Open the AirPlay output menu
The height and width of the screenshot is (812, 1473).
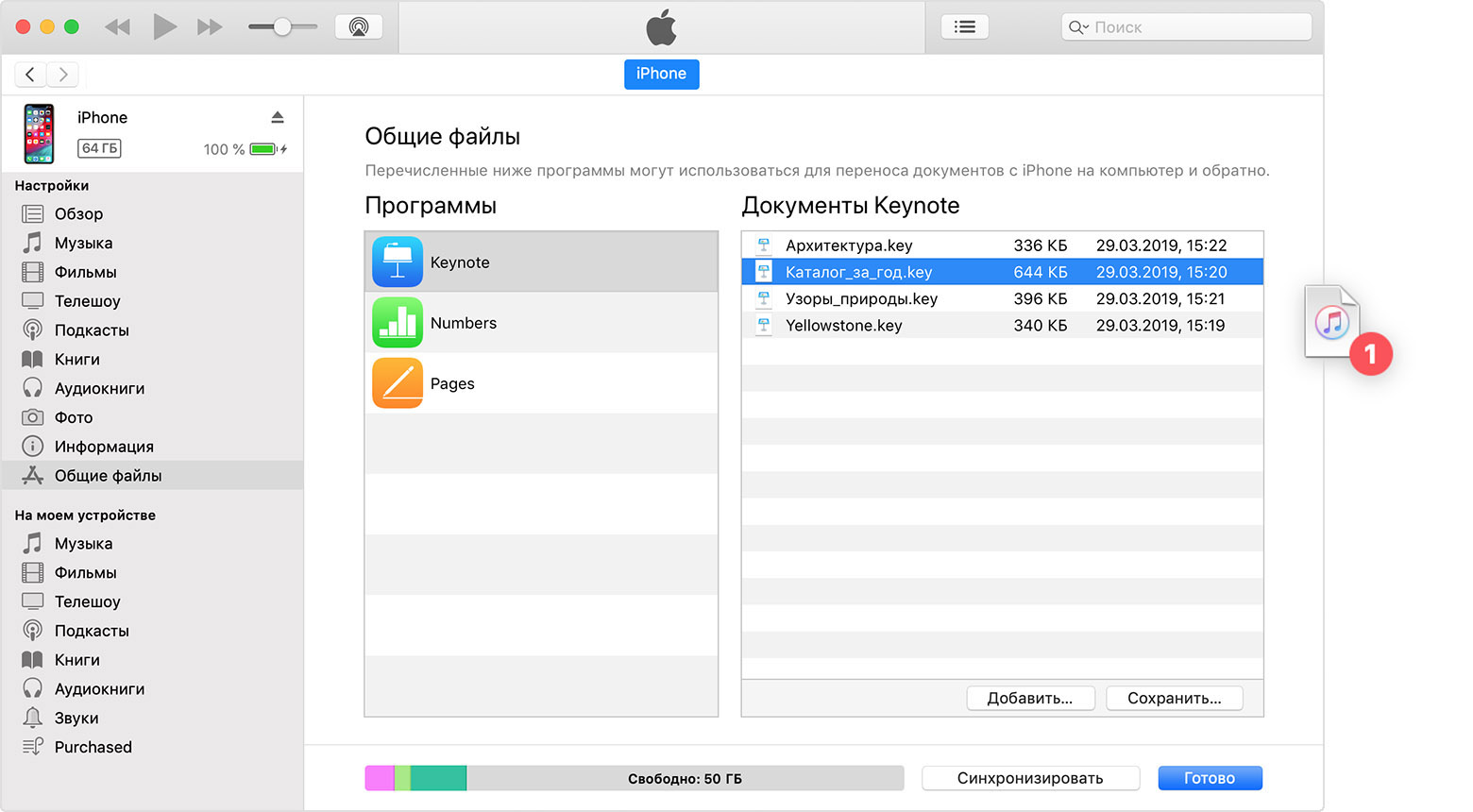coord(359,26)
